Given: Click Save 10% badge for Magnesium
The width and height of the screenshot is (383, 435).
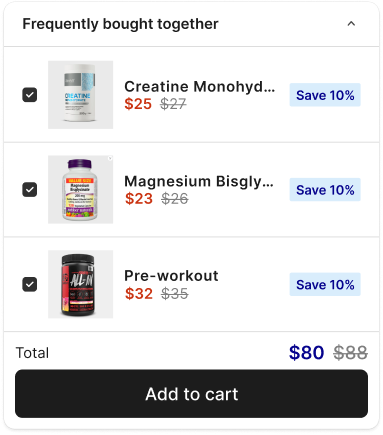Looking at the screenshot, I should 325,190.
